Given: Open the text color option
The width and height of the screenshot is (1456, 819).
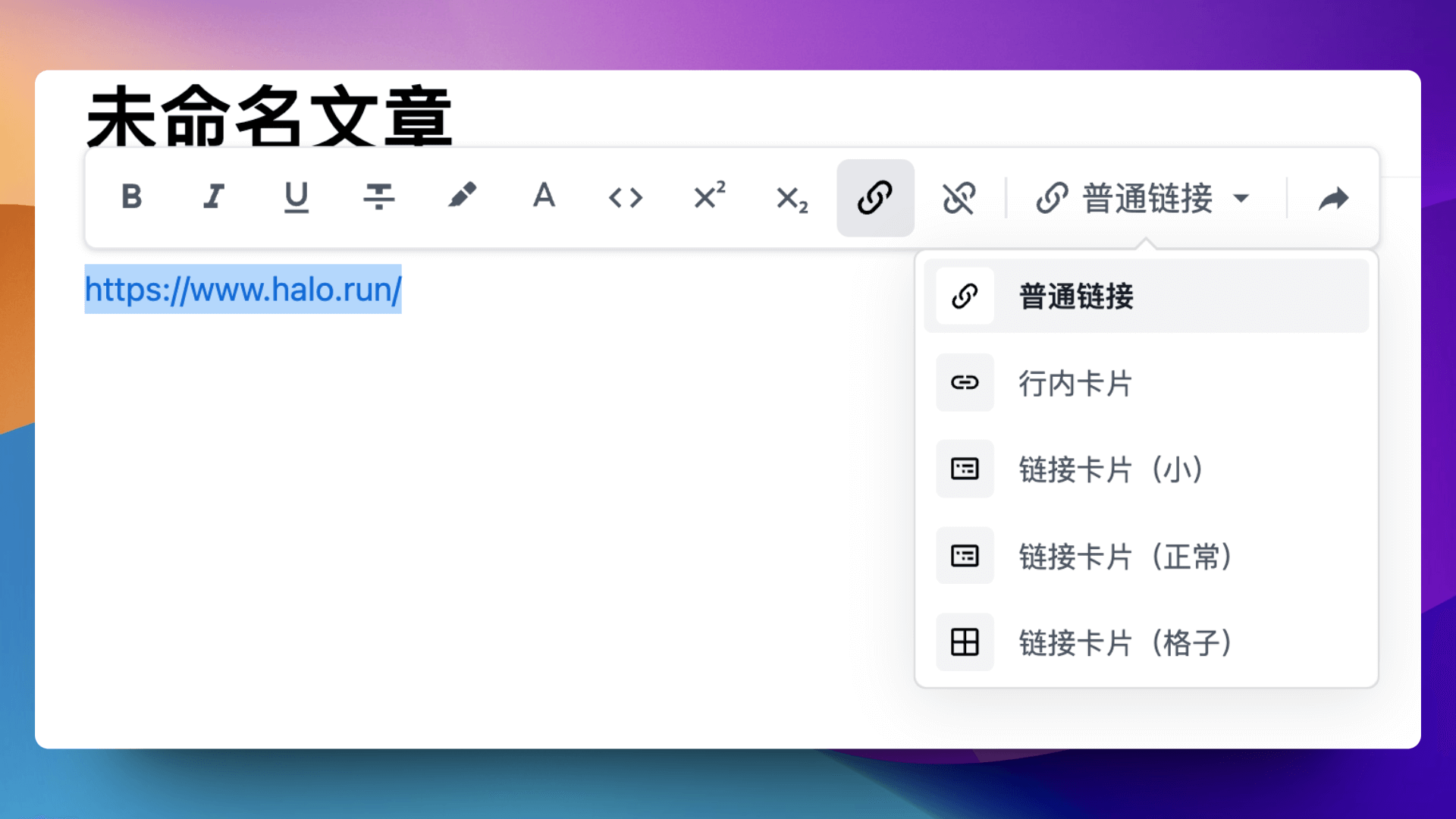Looking at the screenshot, I should [544, 196].
